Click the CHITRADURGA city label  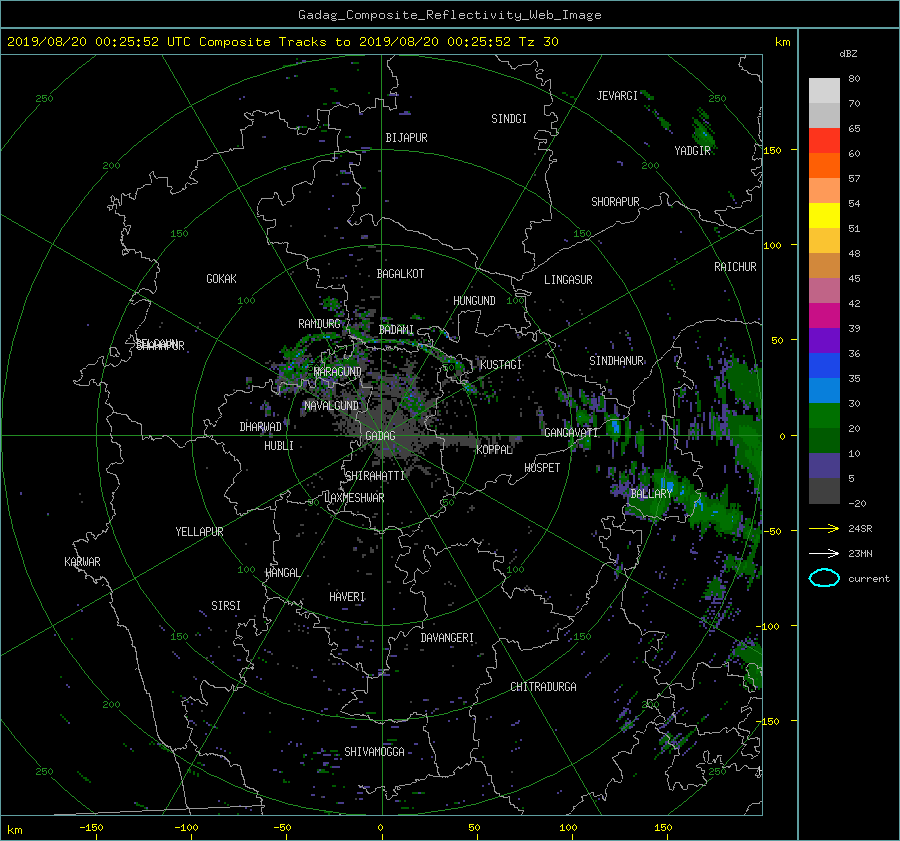[543, 687]
